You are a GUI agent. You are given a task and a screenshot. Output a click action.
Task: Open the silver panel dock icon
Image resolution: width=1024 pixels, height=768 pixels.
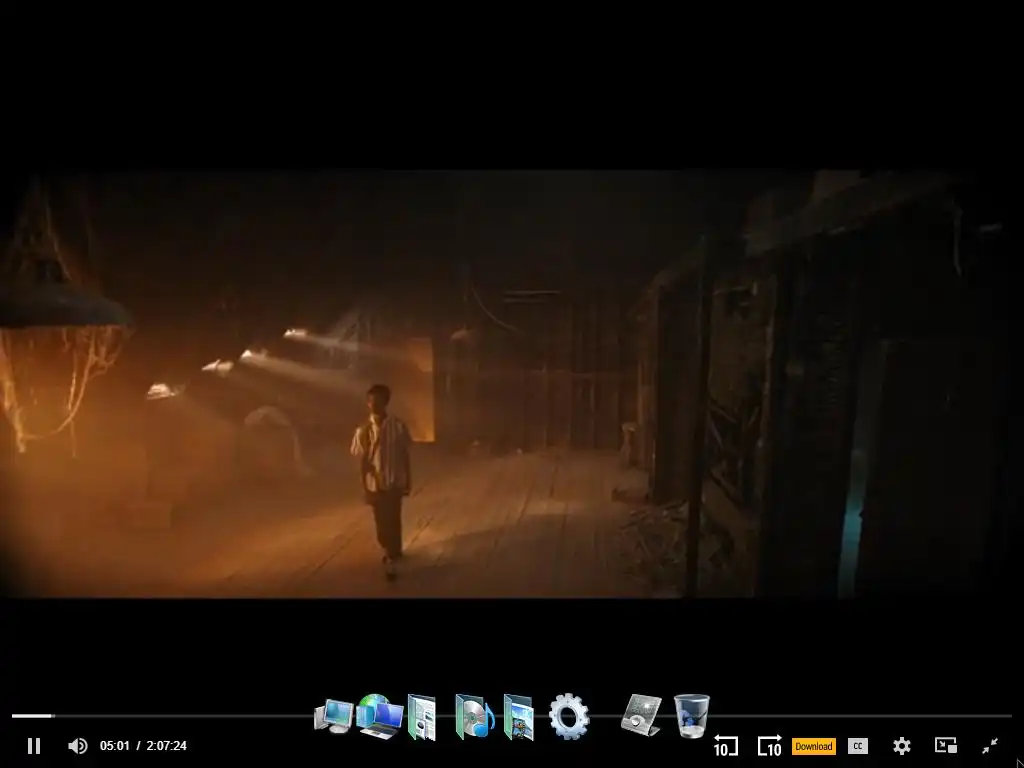[641, 714]
